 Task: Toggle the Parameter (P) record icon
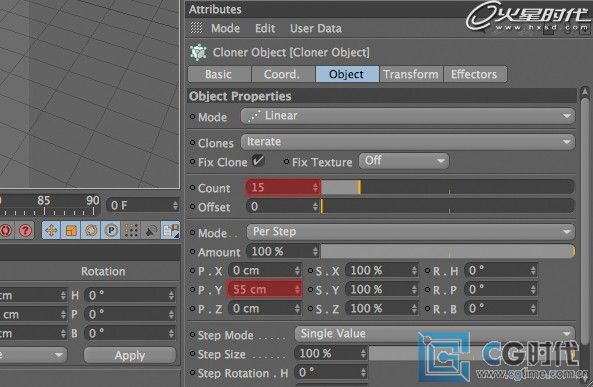(x=111, y=230)
